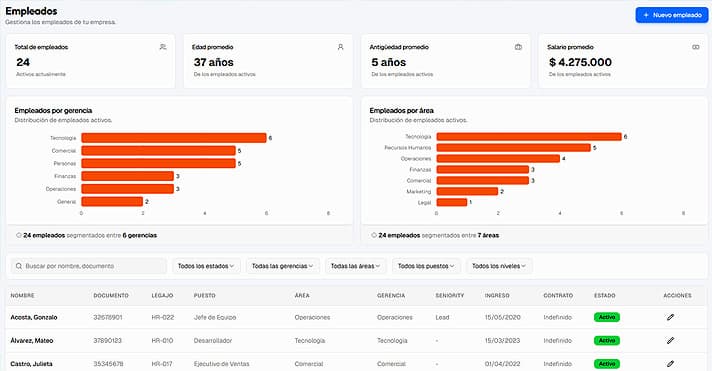The height and width of the screenshot is (371, 712).
Task: Click icon beside 24 empleados entre 6 gerencias
Action: [x=19, y=235]
